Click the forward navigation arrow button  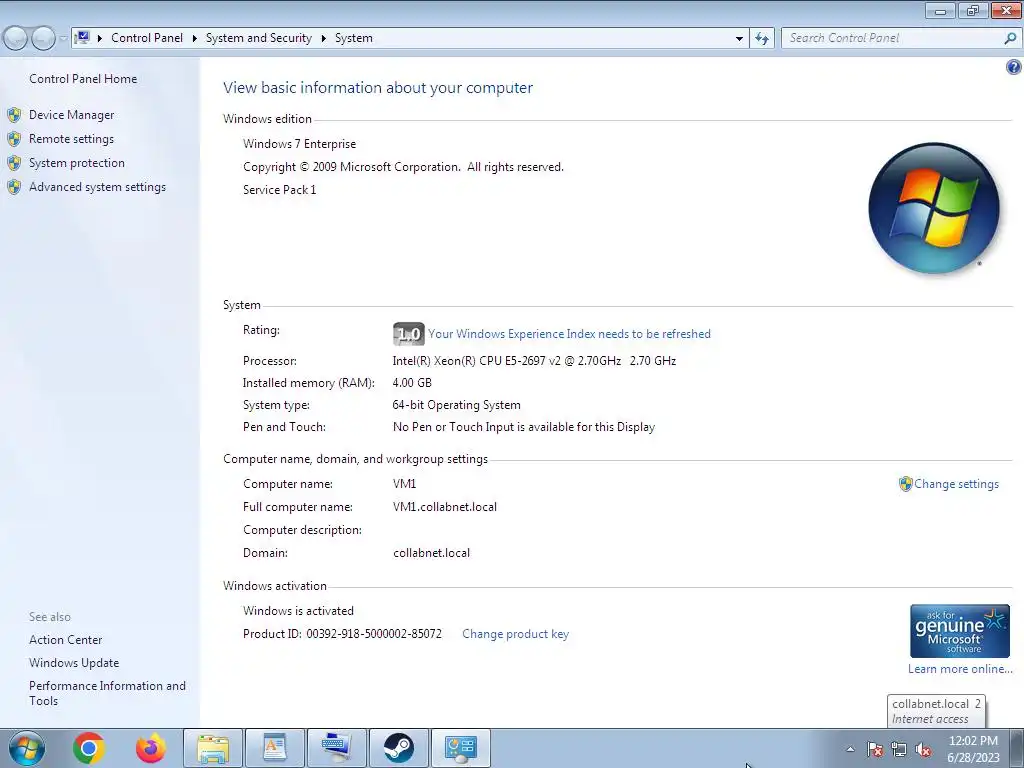pyautogui.click(x=43, y=39)
